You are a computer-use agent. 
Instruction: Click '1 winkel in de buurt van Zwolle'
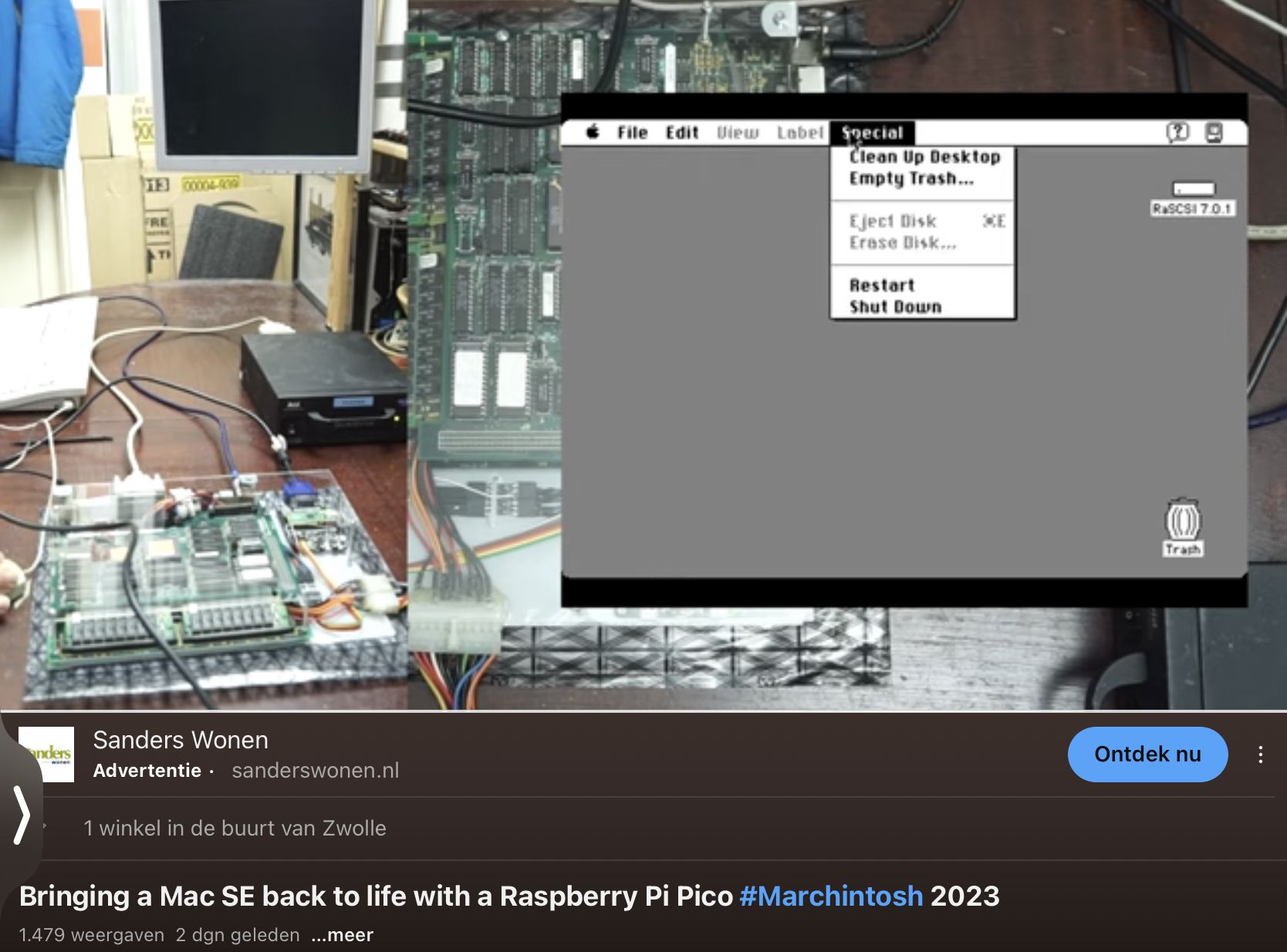[235, 828]
